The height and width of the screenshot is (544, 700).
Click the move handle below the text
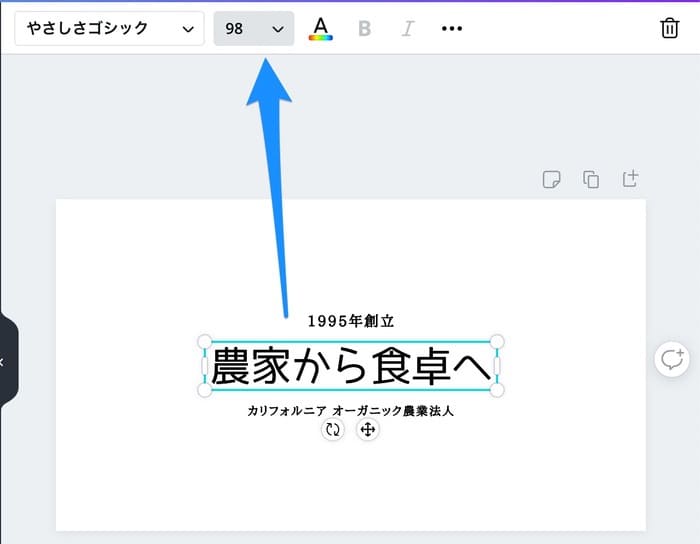pyautogui.click(x=367, y=430)
